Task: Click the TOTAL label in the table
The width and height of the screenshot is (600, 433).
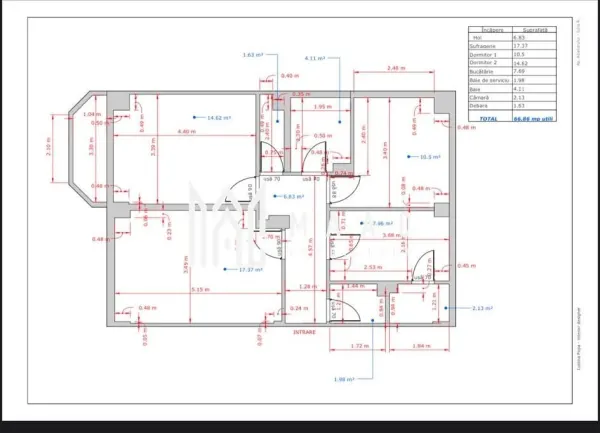Action: pyautogui.click(x=489, y=119)
